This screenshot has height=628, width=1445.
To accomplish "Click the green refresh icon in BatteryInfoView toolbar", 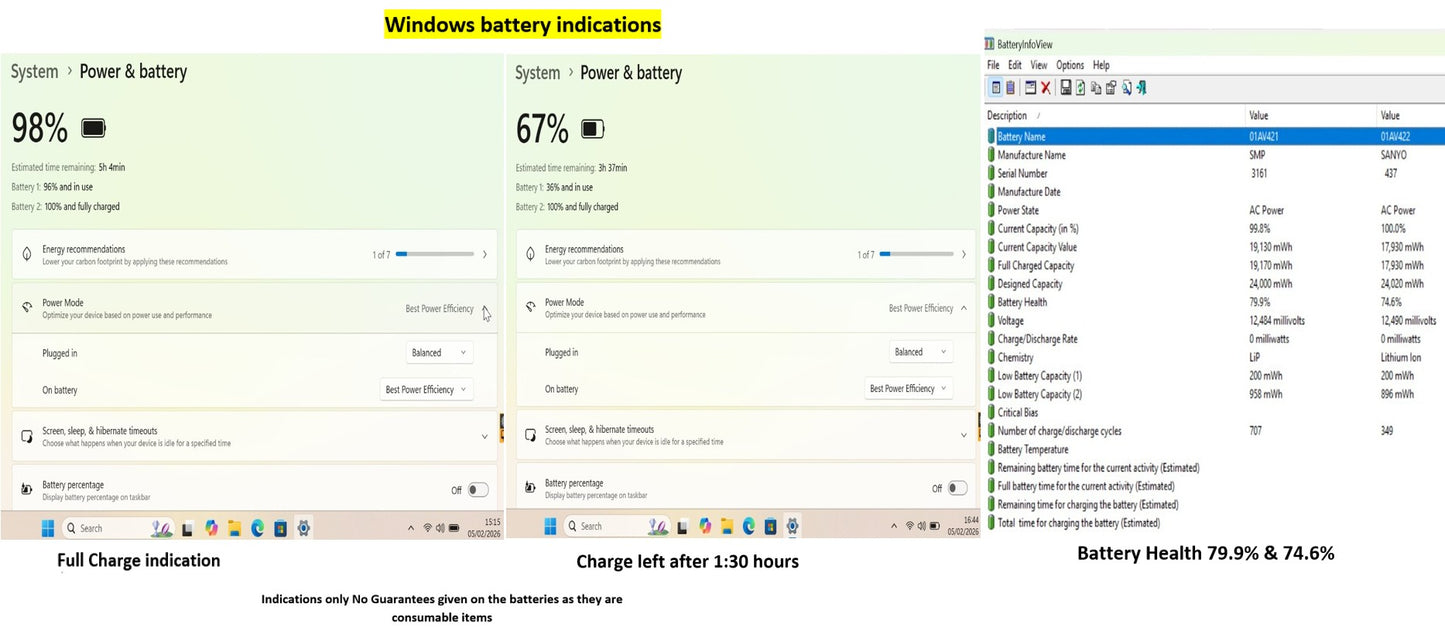I will 1080,88.
